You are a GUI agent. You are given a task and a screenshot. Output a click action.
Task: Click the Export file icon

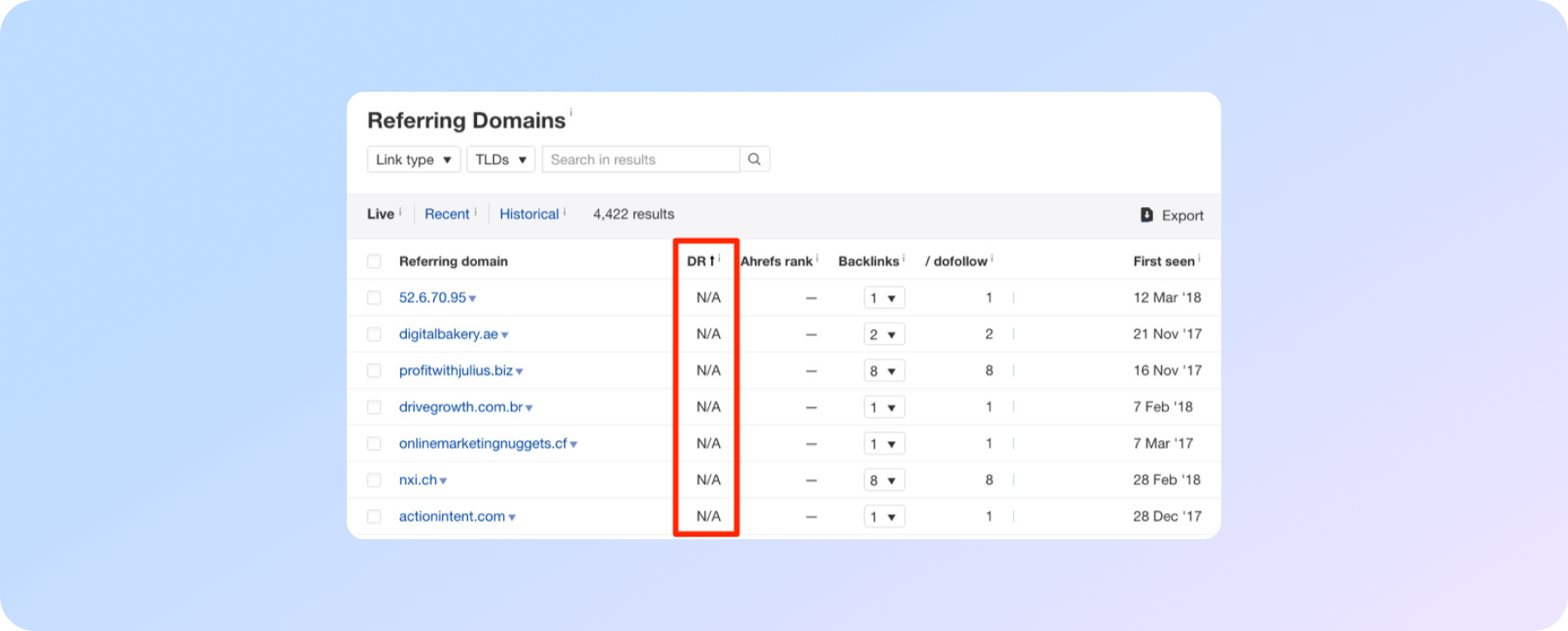1147,215
